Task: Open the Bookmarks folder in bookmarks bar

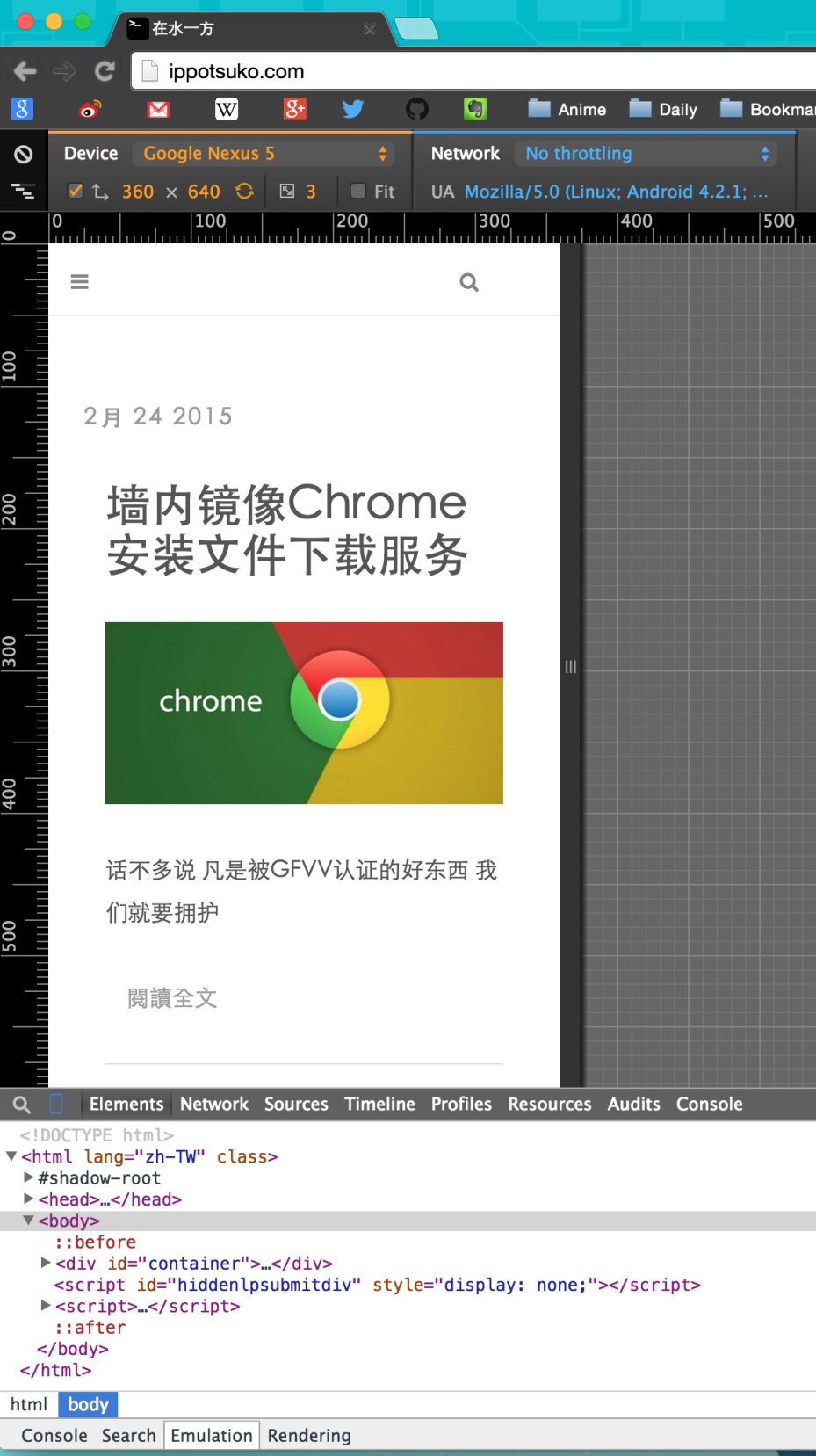Action: tap(768, 109)
